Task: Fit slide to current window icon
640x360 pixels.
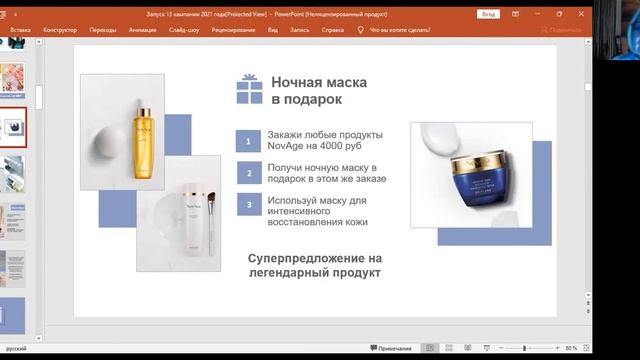Action: [587, 348]
